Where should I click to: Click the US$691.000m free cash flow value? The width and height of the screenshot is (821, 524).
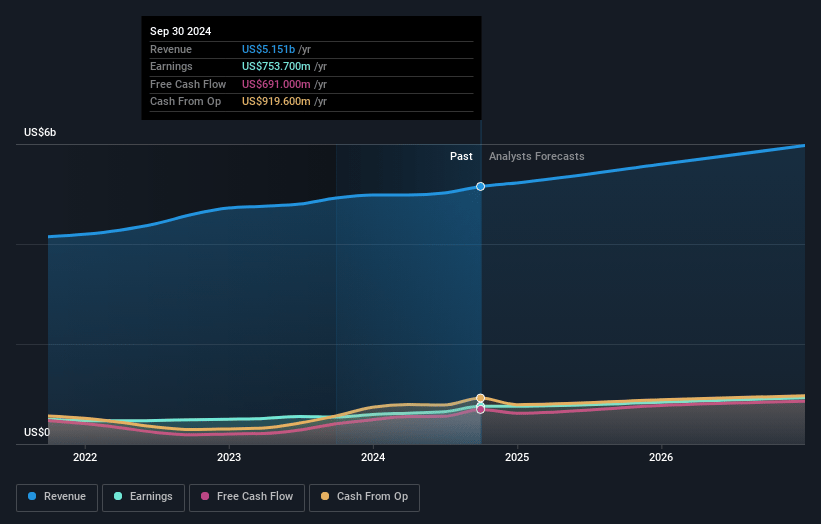(x=276, y=84)
